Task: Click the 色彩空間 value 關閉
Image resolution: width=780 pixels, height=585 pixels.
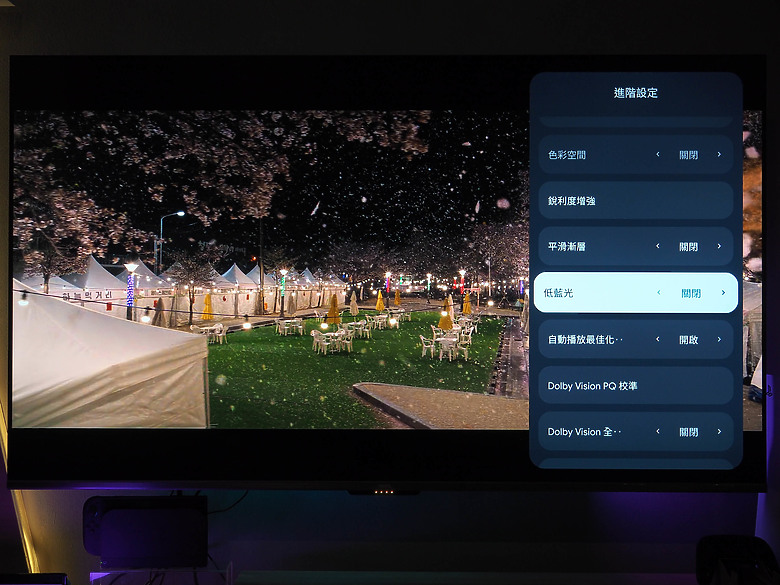Action: [688, 155]
